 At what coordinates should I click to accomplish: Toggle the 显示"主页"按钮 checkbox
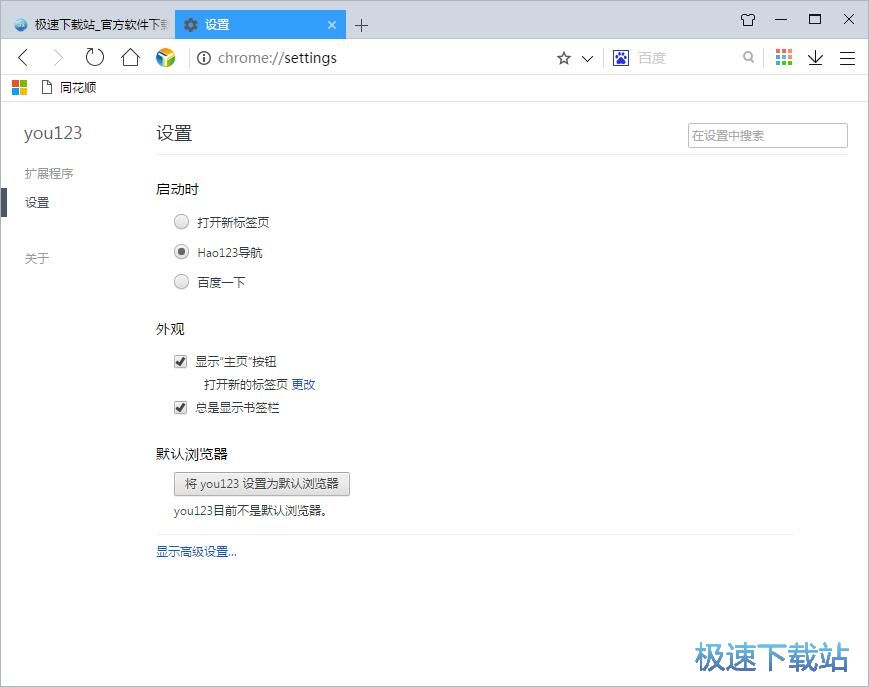[x=180, y=362]
